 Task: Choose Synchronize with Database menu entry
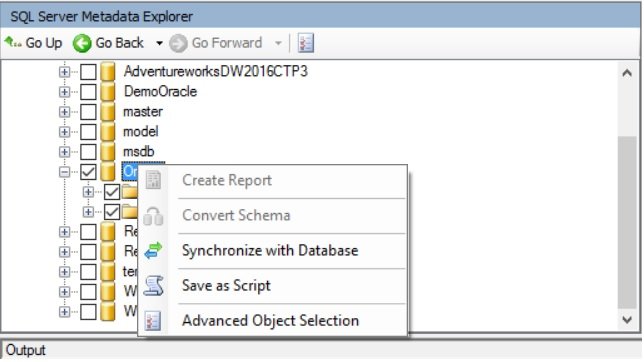coord(273,251)
